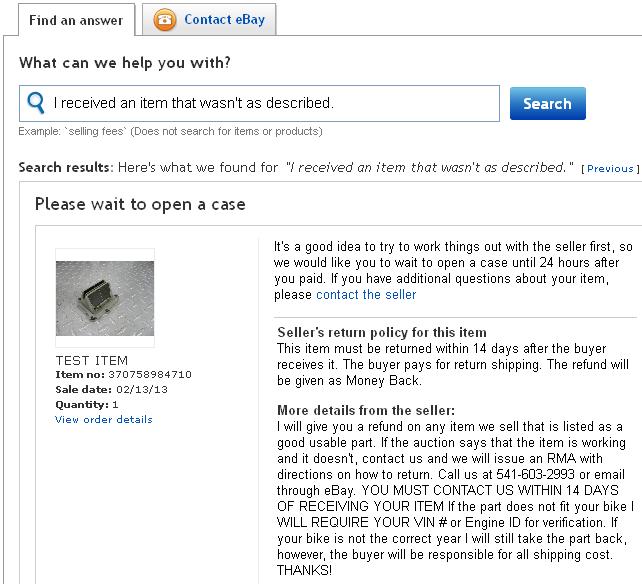Screen dimensions: 642x584
Task: Select item number 370758984710
Action: coord(135,374)
